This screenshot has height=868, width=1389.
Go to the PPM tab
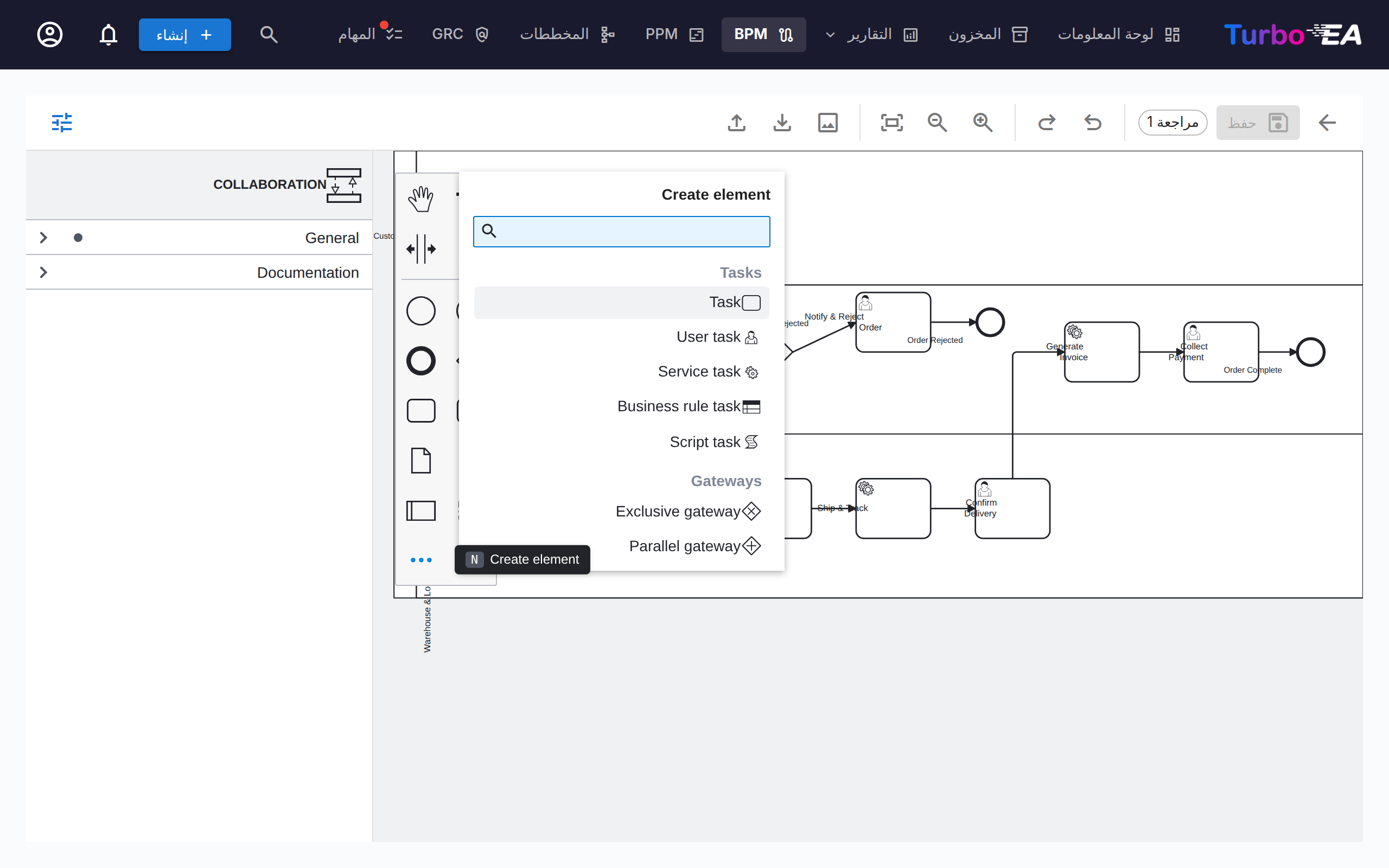tap(674, 34)
